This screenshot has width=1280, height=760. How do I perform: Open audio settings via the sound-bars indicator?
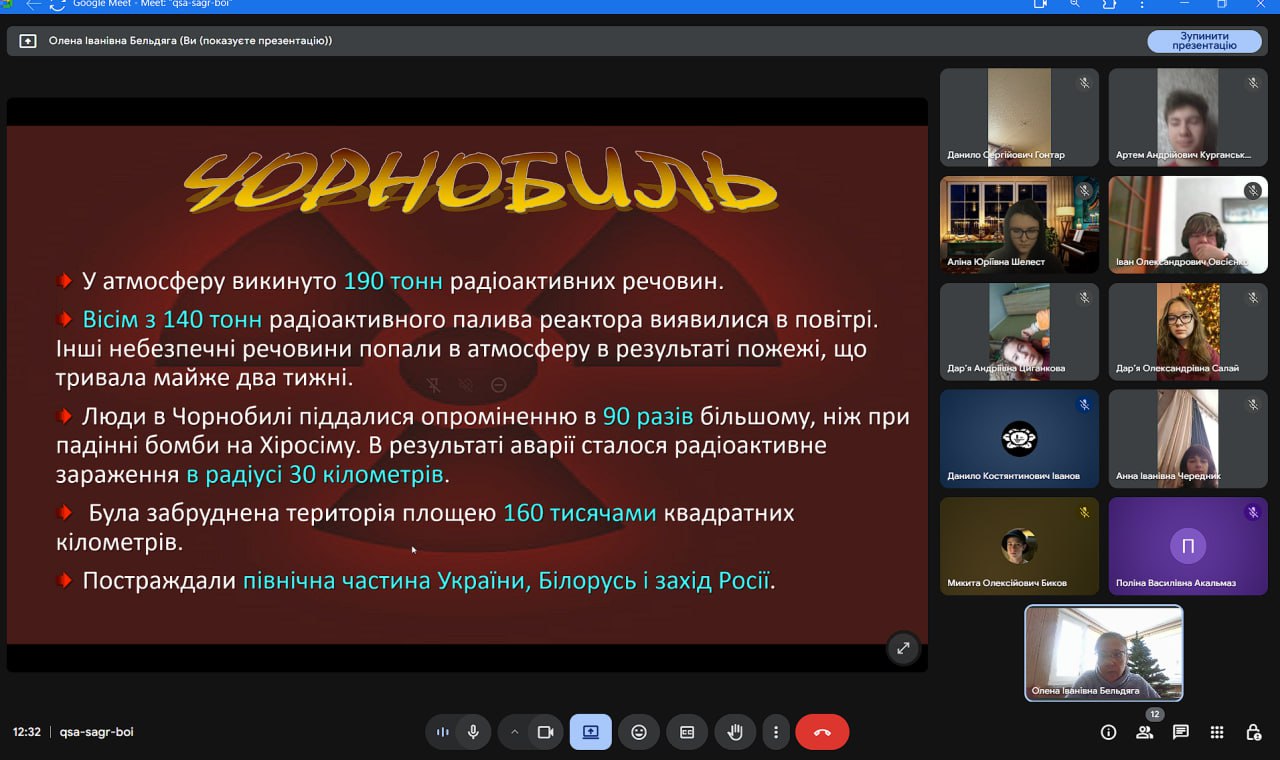(x=442, y=732)
